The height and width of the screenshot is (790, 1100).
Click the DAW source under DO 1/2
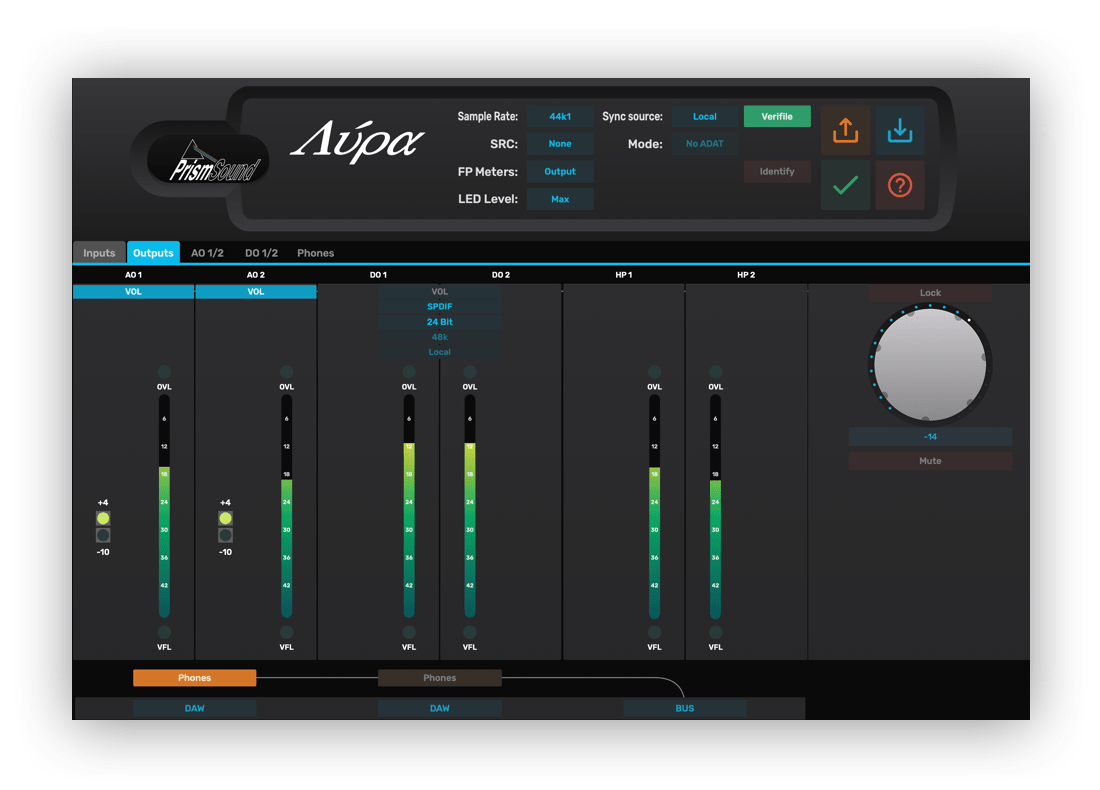tap(440, 709)
